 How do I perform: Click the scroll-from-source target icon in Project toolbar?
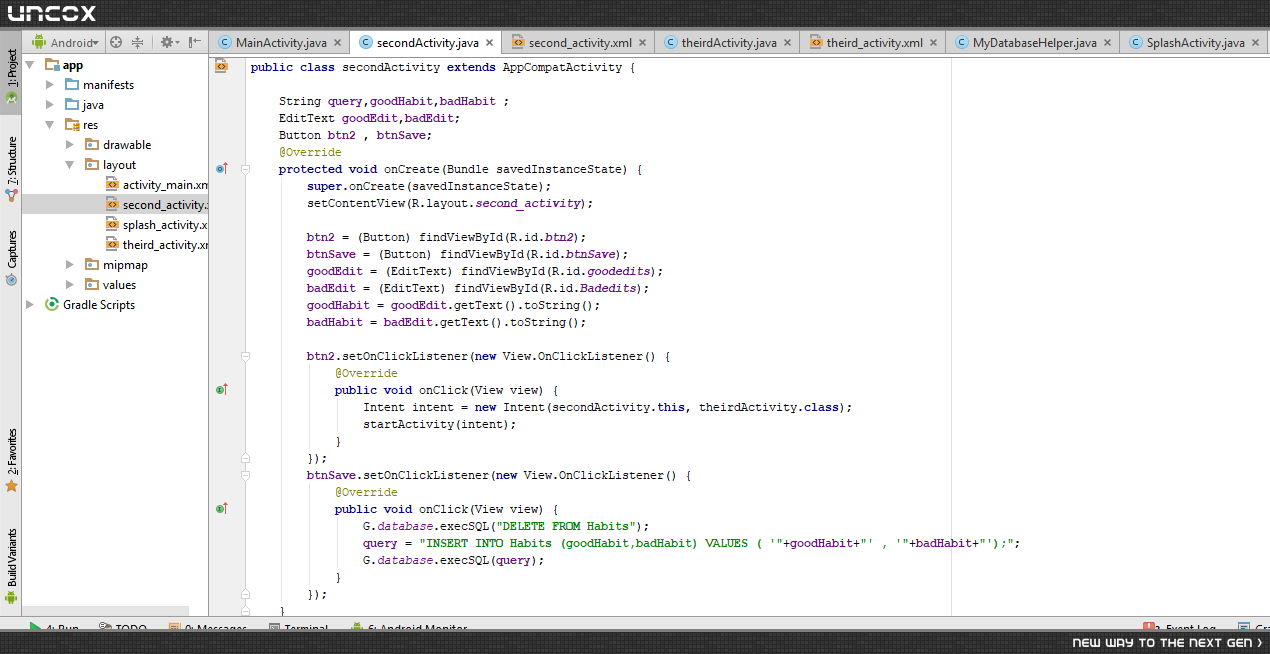tap(116, 42)
